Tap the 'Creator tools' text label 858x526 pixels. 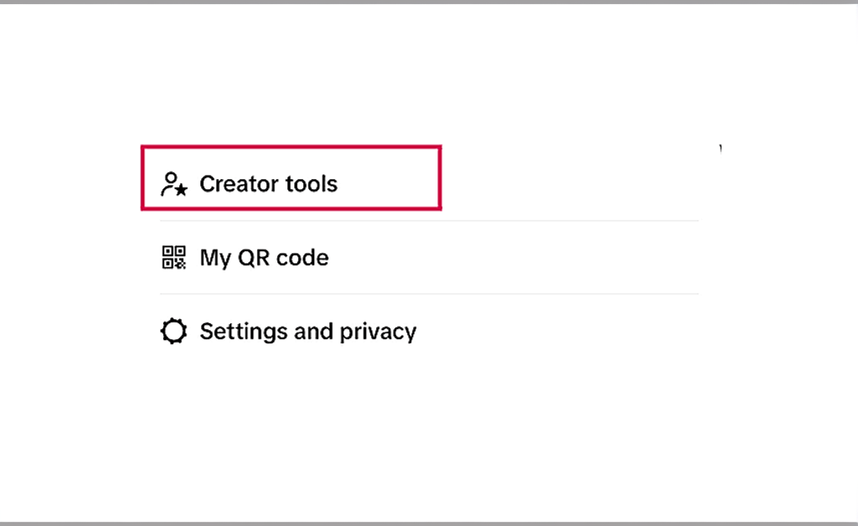coord(269,184)
